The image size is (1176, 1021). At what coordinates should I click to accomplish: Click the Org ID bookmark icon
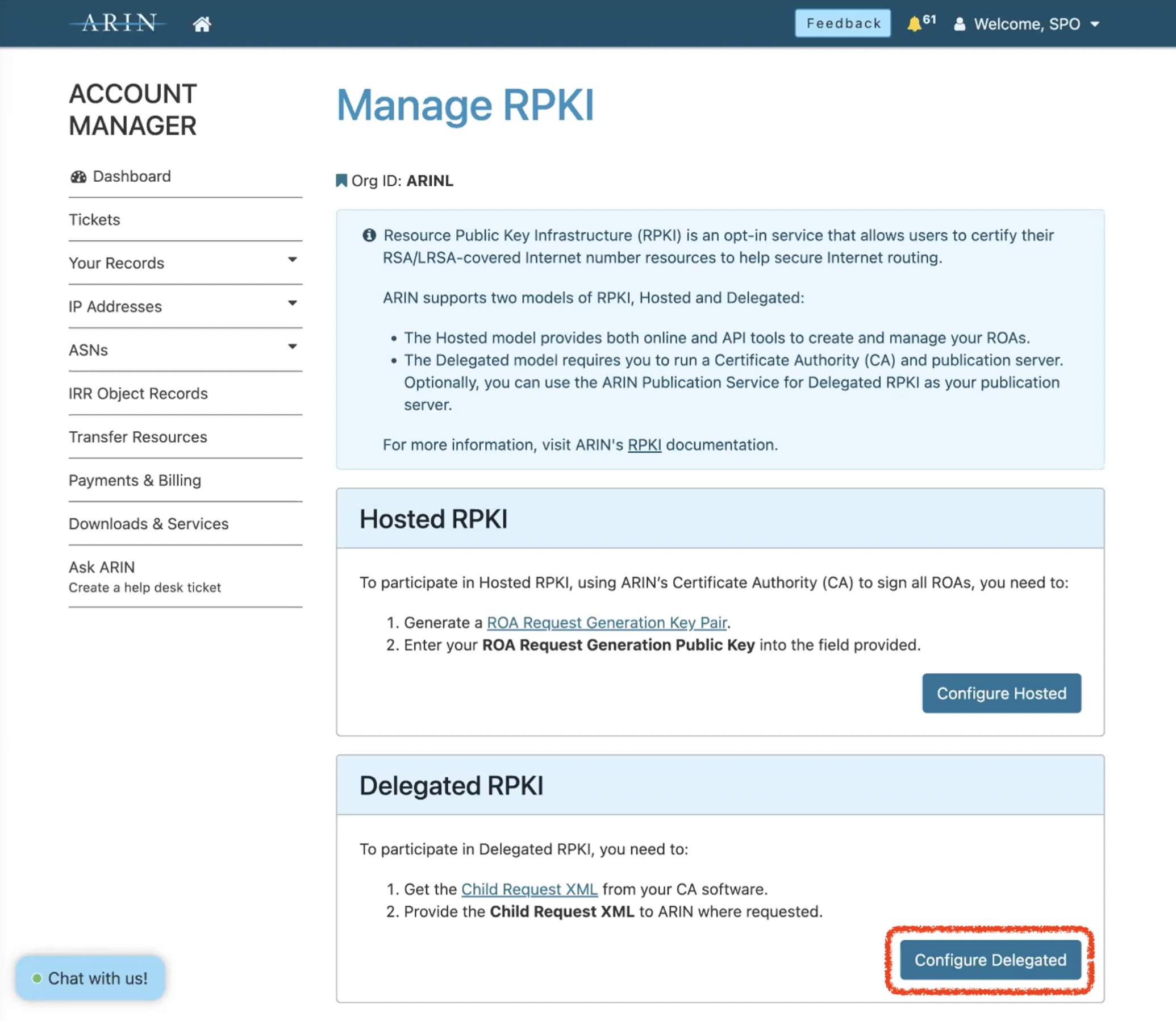(341, 181)
